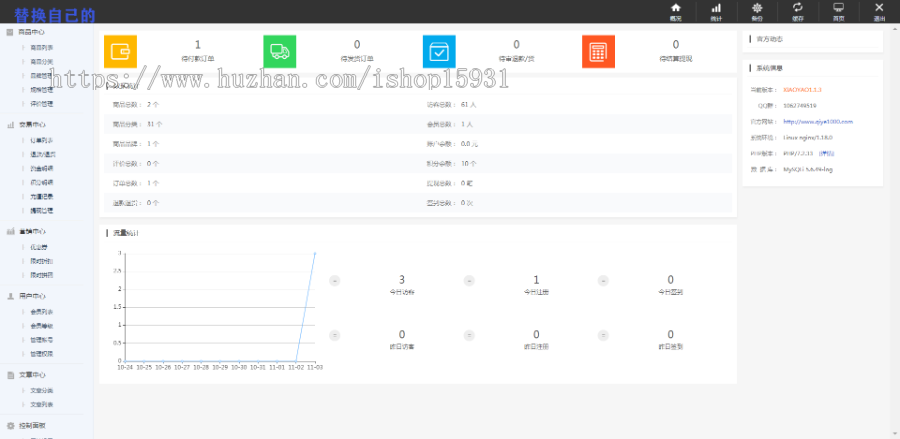Expand the 控制面板 sidebar section

click(30, 425)
